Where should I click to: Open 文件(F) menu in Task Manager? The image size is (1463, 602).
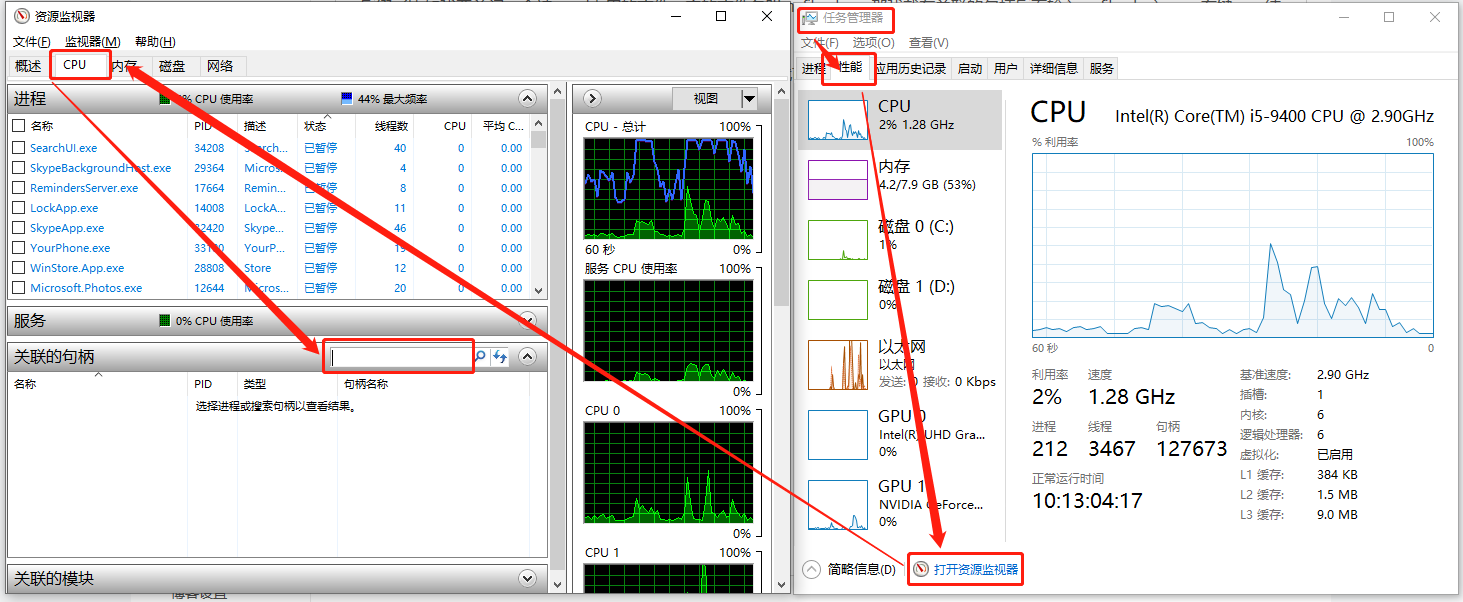click(820, 43)
